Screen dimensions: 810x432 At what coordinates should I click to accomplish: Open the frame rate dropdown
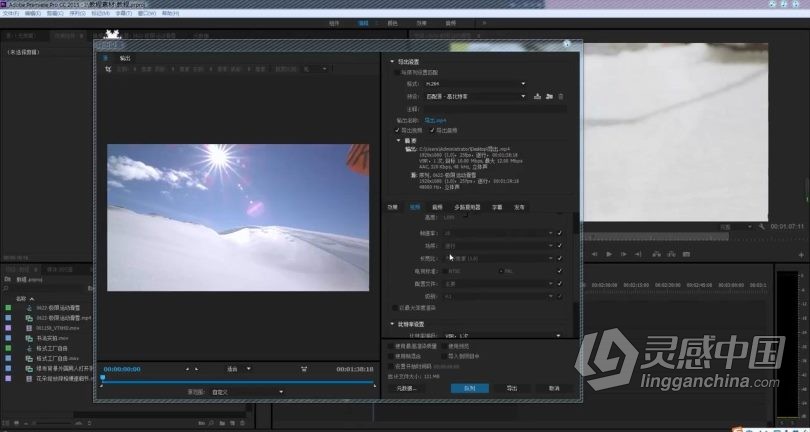pyautogui.click(x=498, y=233)
